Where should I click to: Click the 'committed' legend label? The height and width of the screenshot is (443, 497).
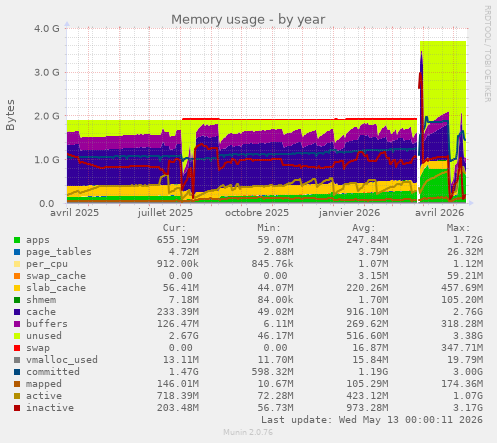53,372
